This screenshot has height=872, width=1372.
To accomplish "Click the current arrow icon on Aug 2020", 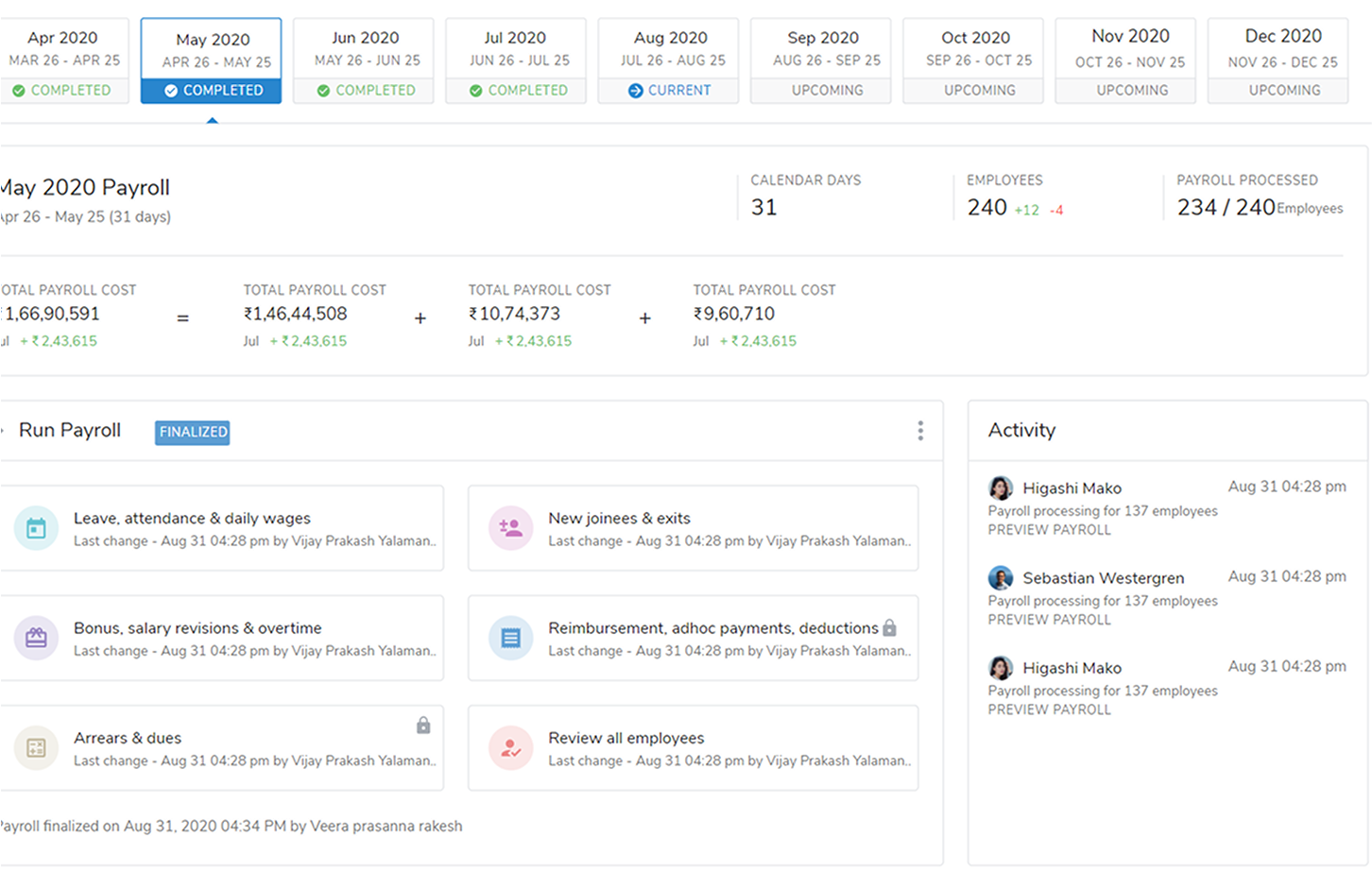I will click(x=635, y=91).
